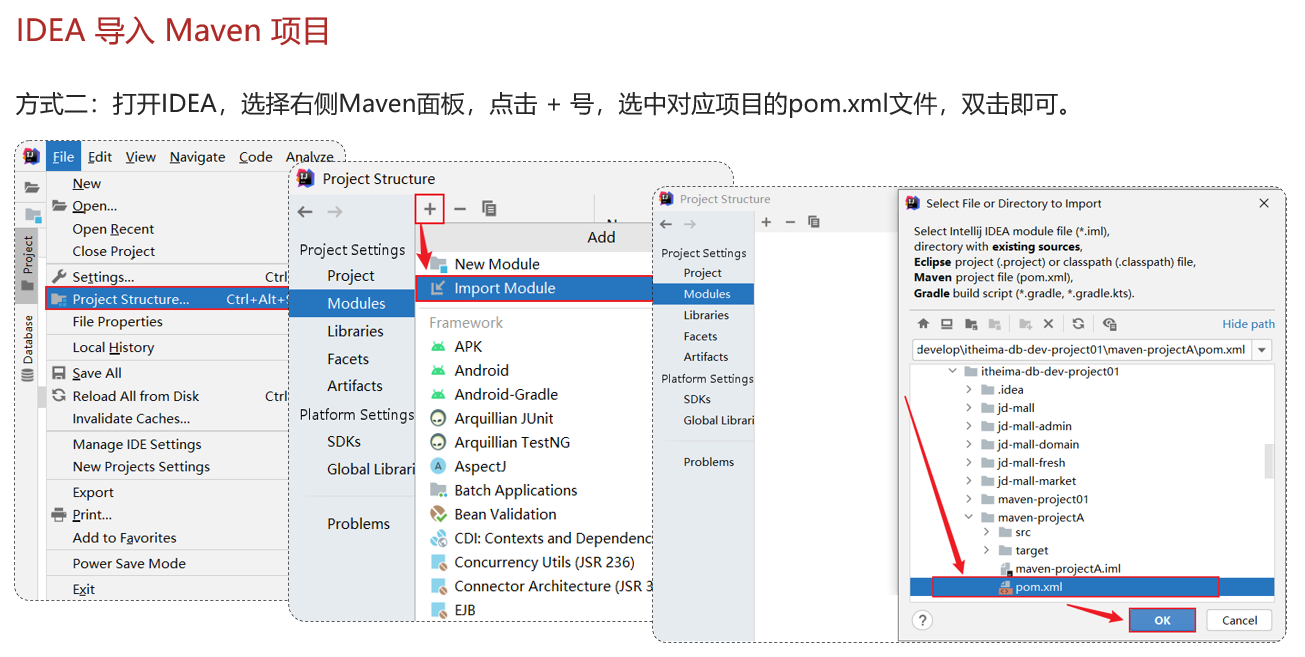Expand the maven-project01 folder
Image resolution: width=1305 pixels, height=657 pixels.
pyautogui.click(x=969, y=499)
